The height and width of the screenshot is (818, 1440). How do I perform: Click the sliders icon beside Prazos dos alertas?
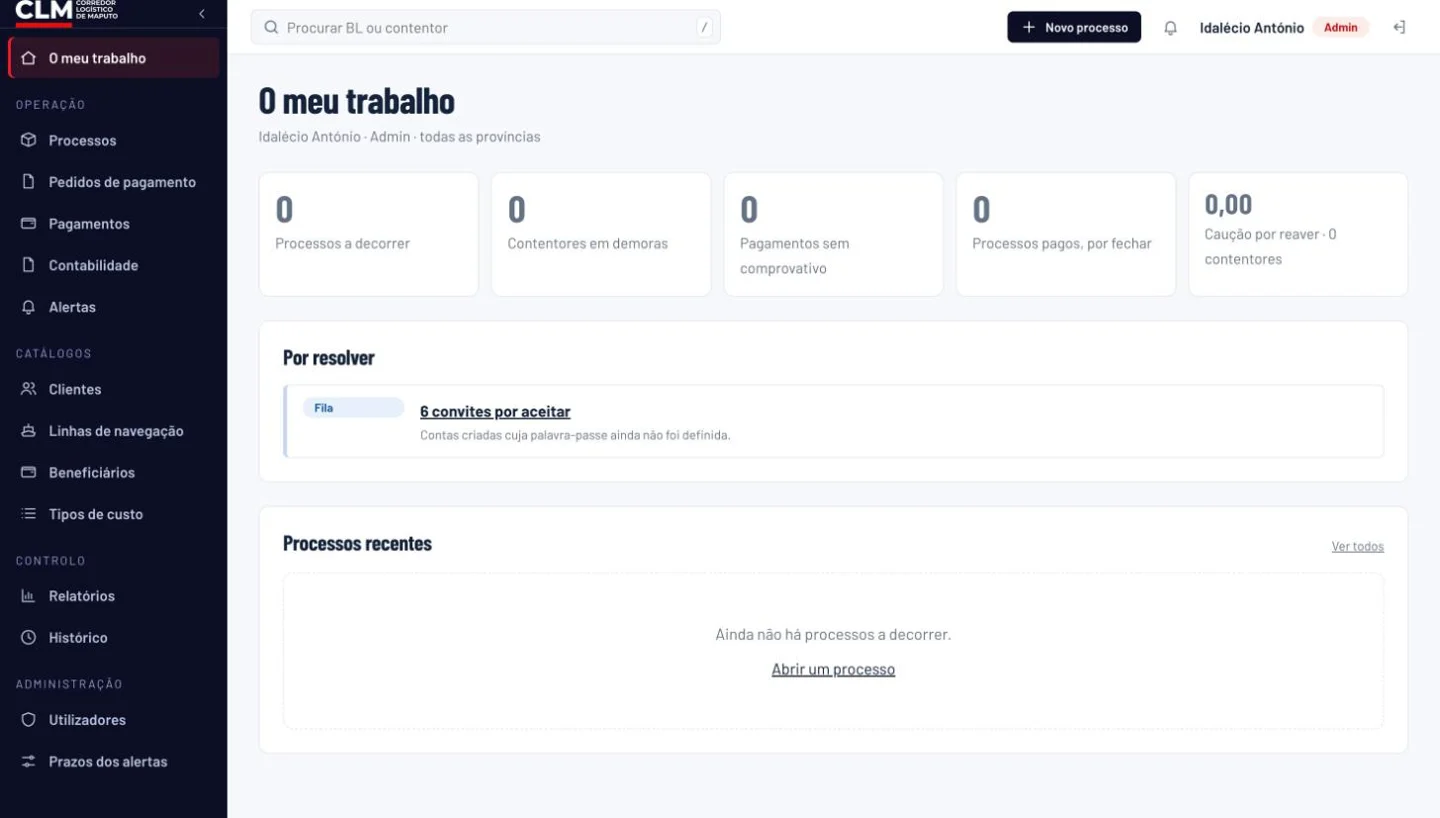[x=28, y=761]
